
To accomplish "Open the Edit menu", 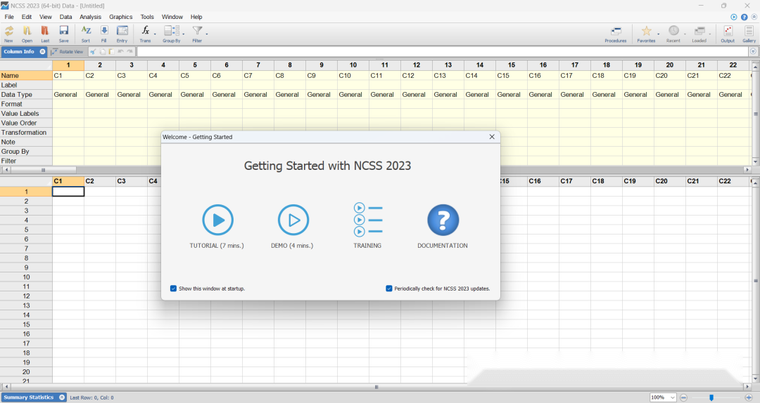I will click(x=27, y=17).
